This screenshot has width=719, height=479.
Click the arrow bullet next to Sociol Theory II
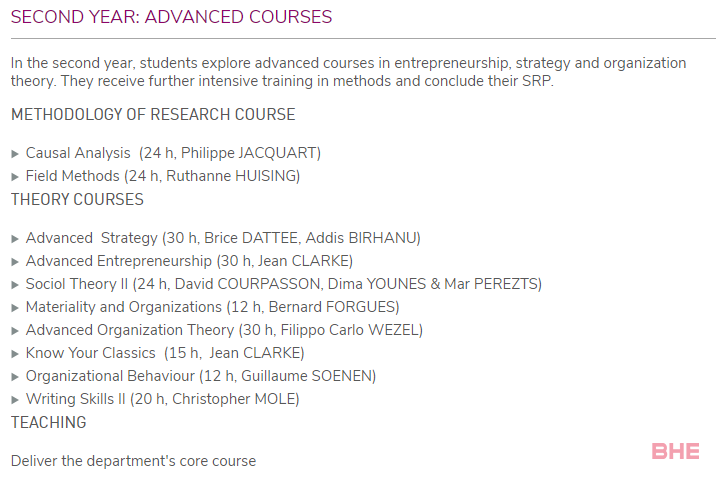coord(15,285)
